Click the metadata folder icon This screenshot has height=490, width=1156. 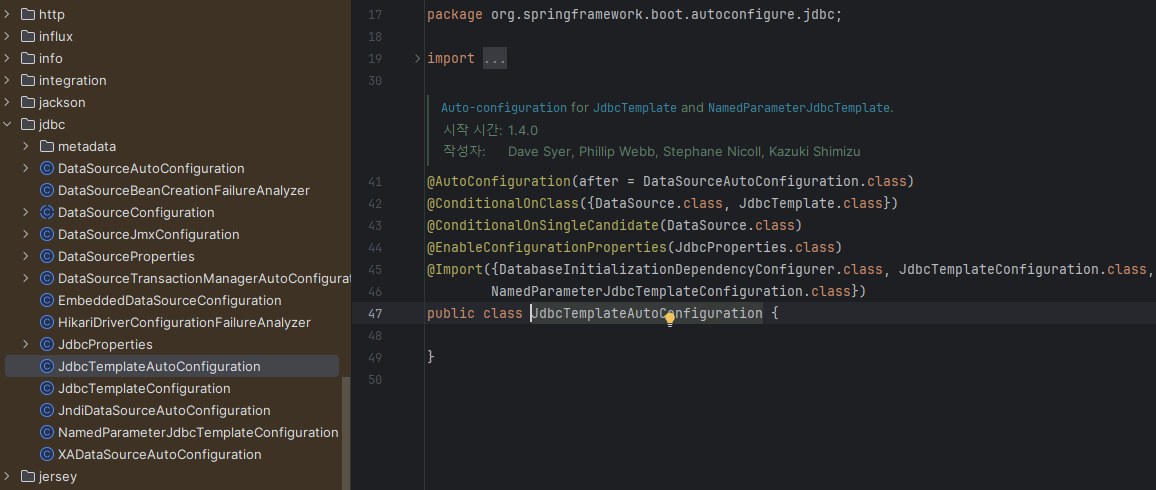pos(47,147)
